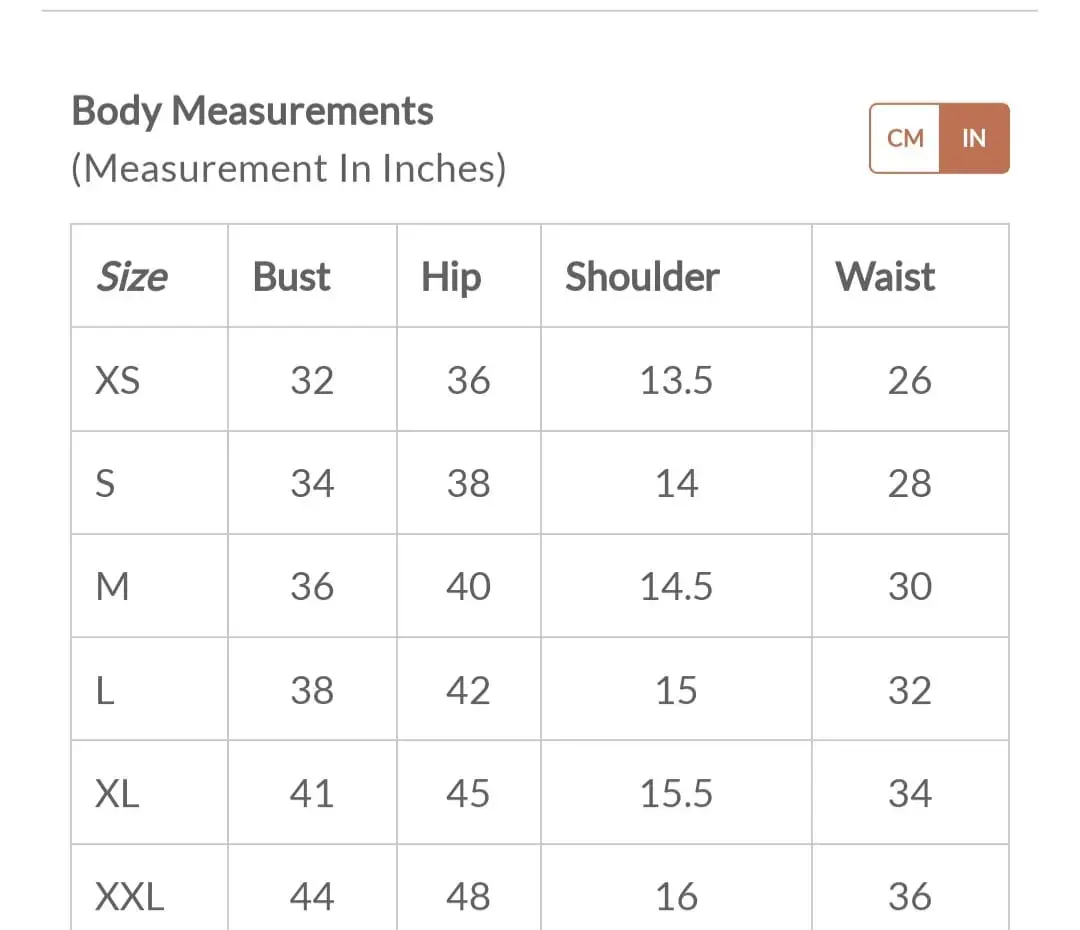
Task: Click the XL bust value 41
Action: [312, 794]
